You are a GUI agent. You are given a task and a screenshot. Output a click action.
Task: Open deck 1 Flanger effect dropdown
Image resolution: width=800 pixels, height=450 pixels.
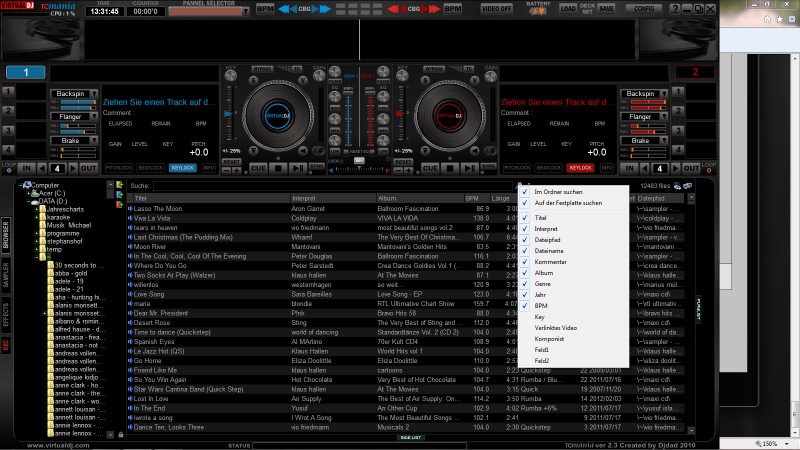(x=94, y=117)
